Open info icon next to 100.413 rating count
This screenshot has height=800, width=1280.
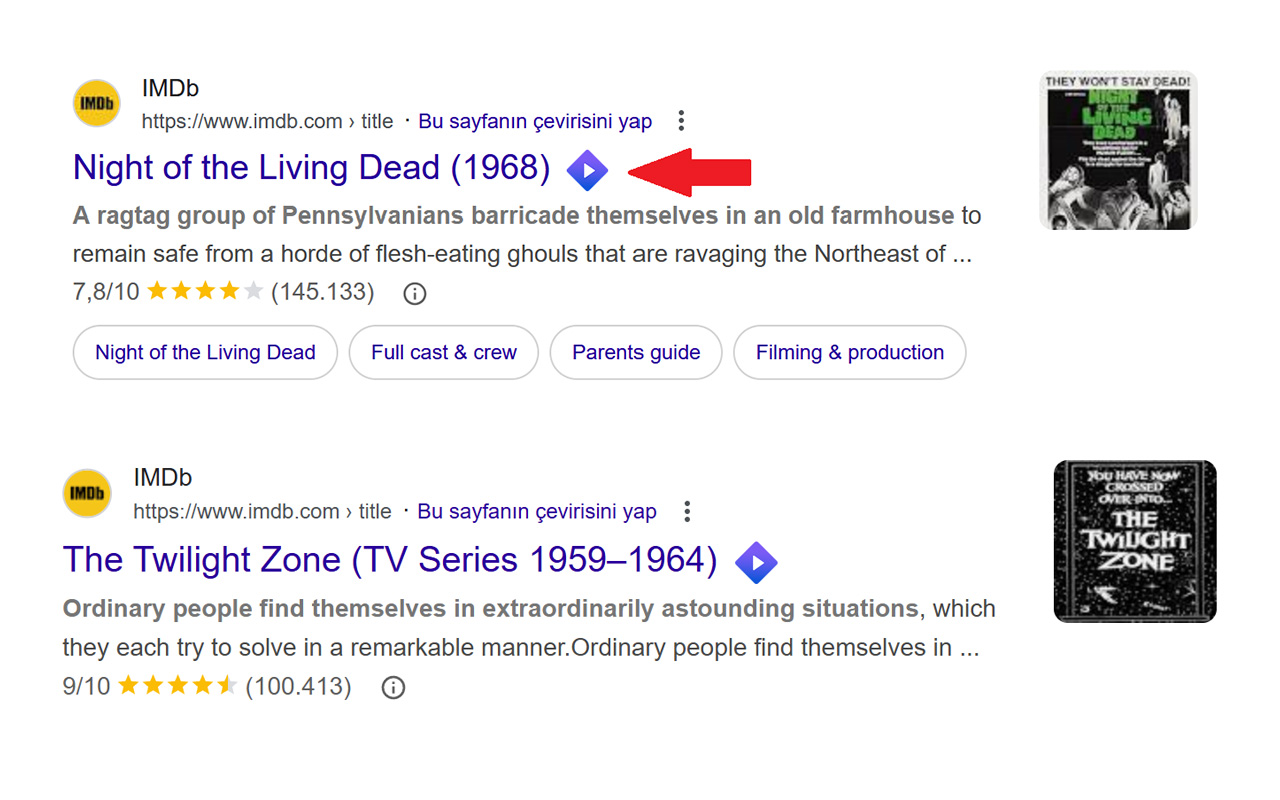[x=393, y=687]
